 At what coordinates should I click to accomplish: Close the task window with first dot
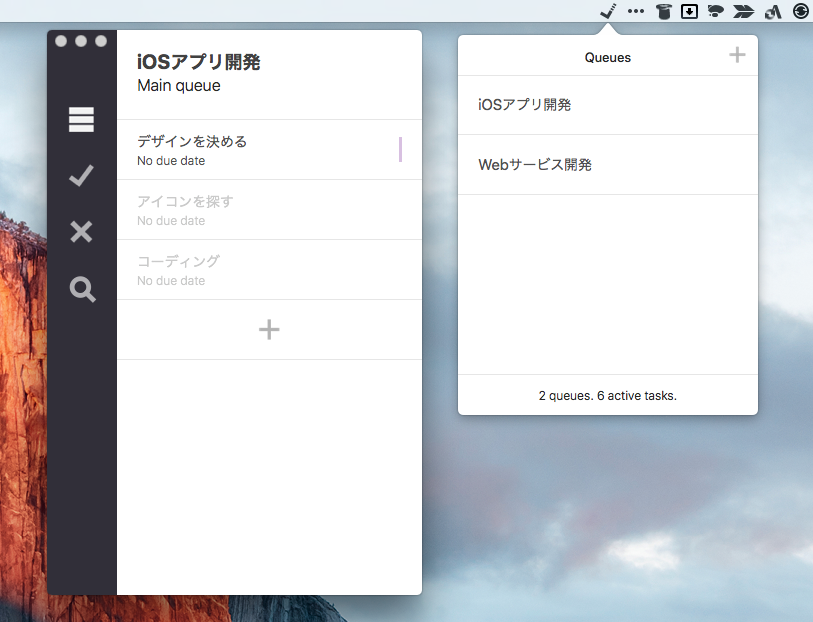(61, 41)
